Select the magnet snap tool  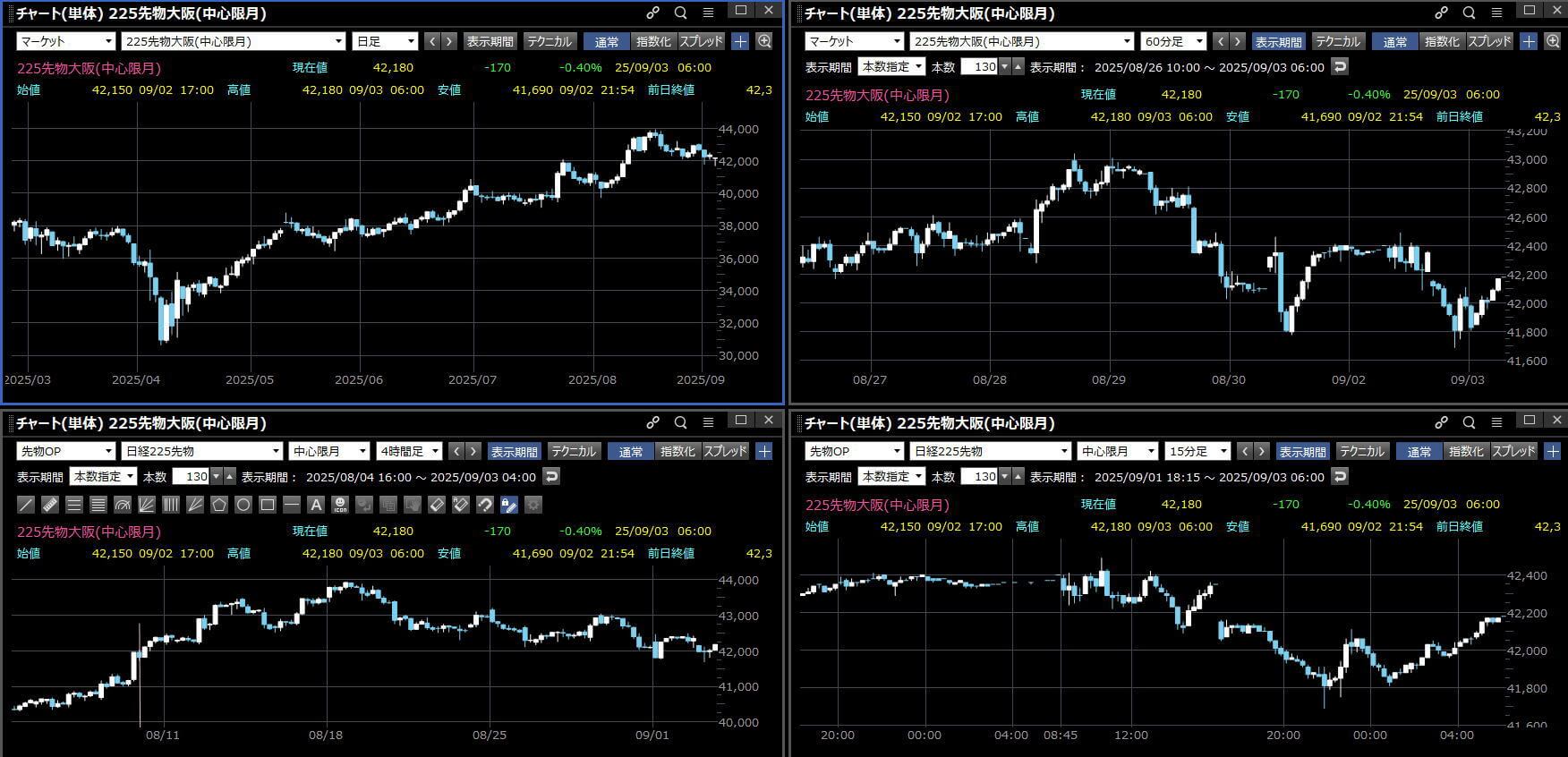[485, 505]
